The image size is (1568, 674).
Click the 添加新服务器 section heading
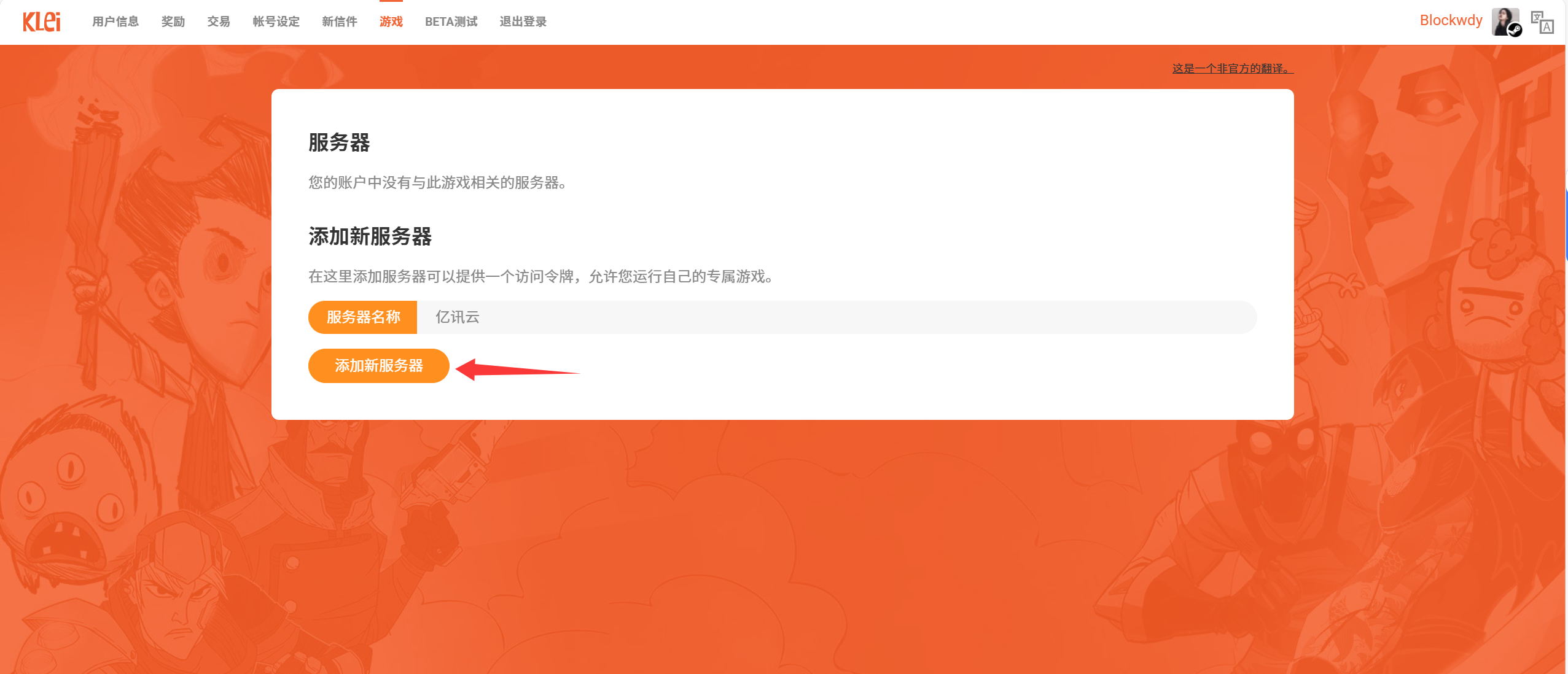(370, 236)
